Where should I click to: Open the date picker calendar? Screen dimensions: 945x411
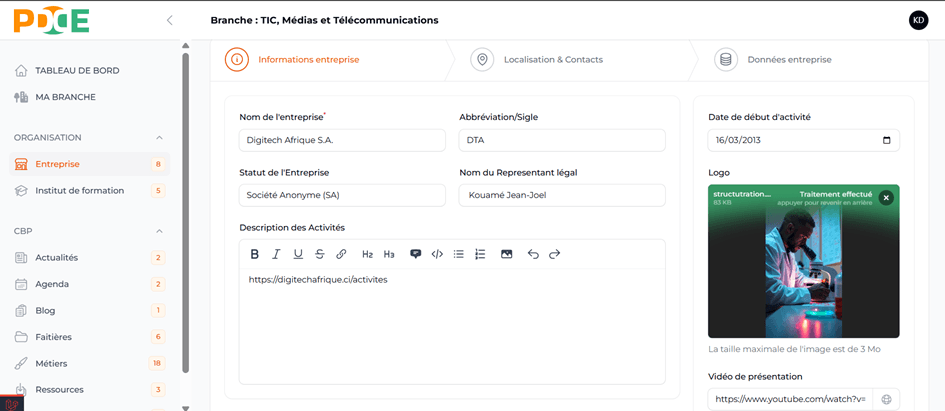click(886, 140)
